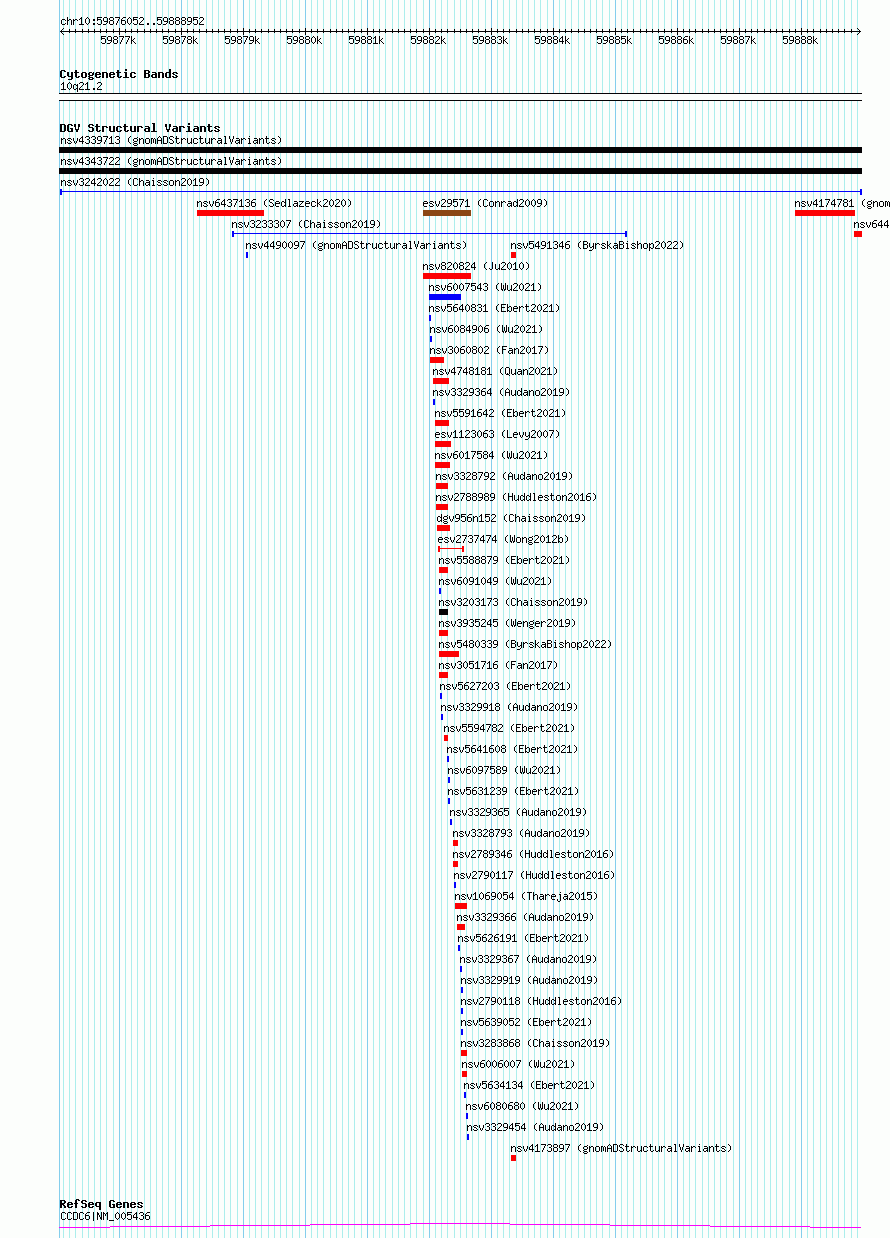Open the CCDC6|NM_005436 RefSeq gene label
The height and width of the screenshot is (1238, 890).
click(105, 1217)
